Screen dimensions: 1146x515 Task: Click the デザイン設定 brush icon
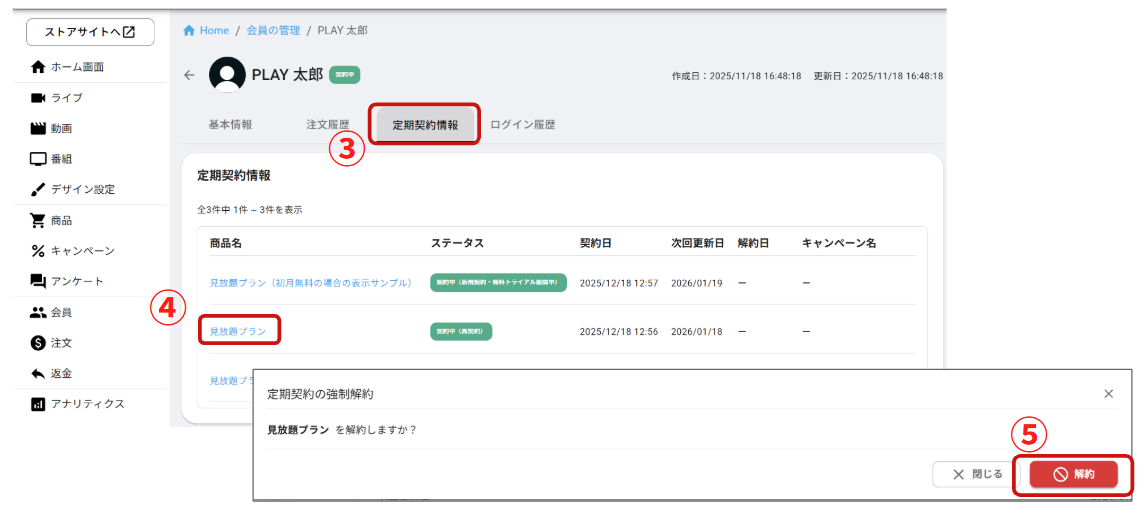point(38,190)
